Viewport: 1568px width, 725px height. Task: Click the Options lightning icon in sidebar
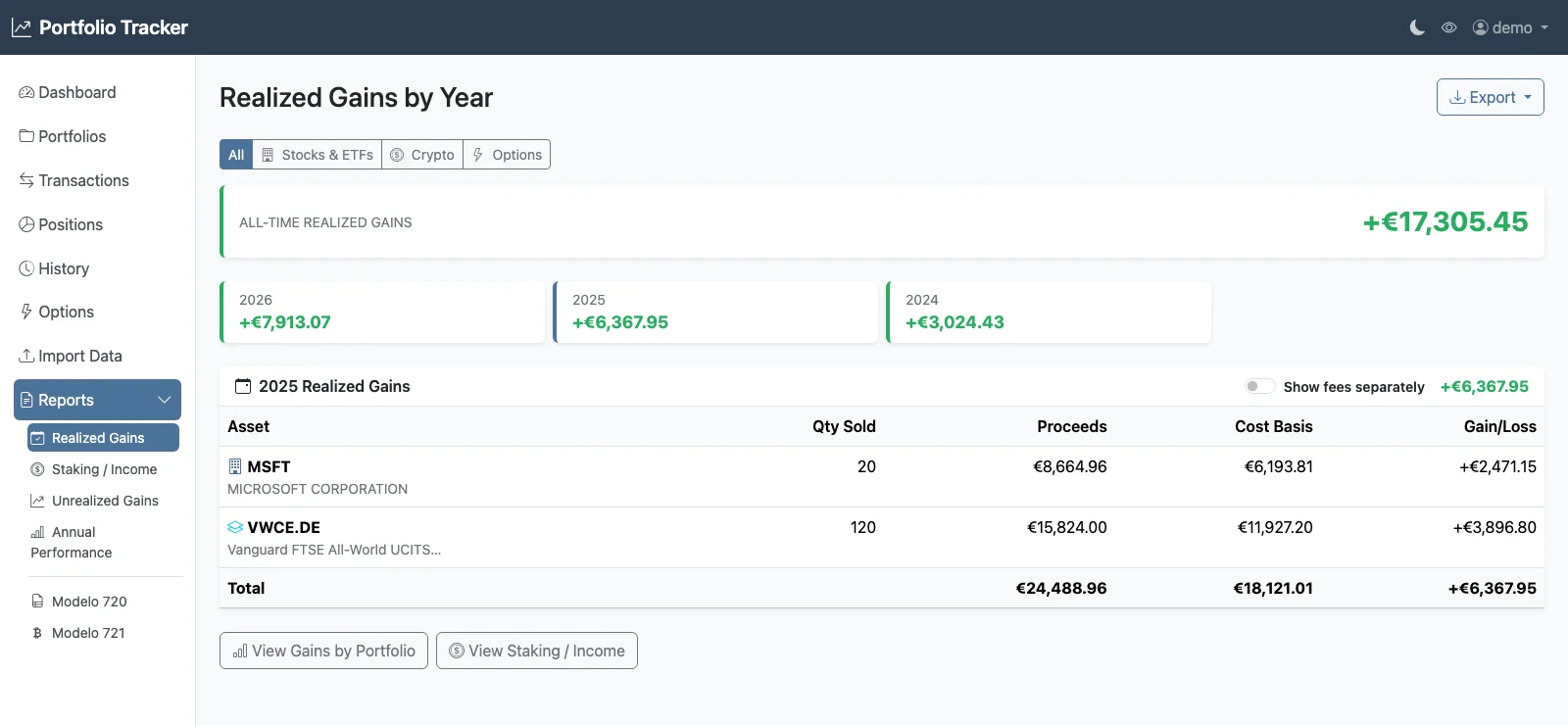[x=26, y=312]
